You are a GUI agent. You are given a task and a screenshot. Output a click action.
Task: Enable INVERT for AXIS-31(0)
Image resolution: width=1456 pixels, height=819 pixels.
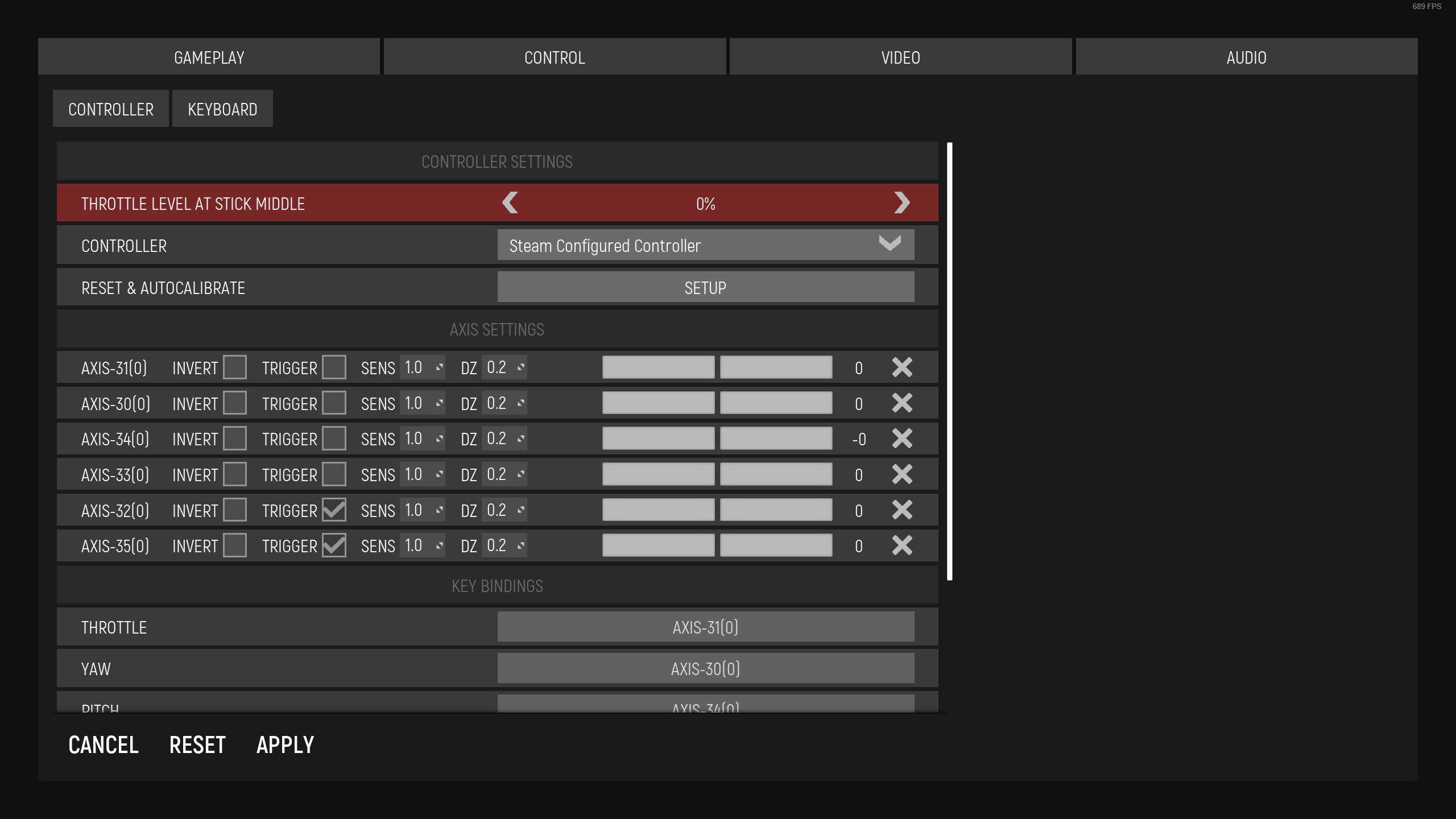[x=234, y=367]
